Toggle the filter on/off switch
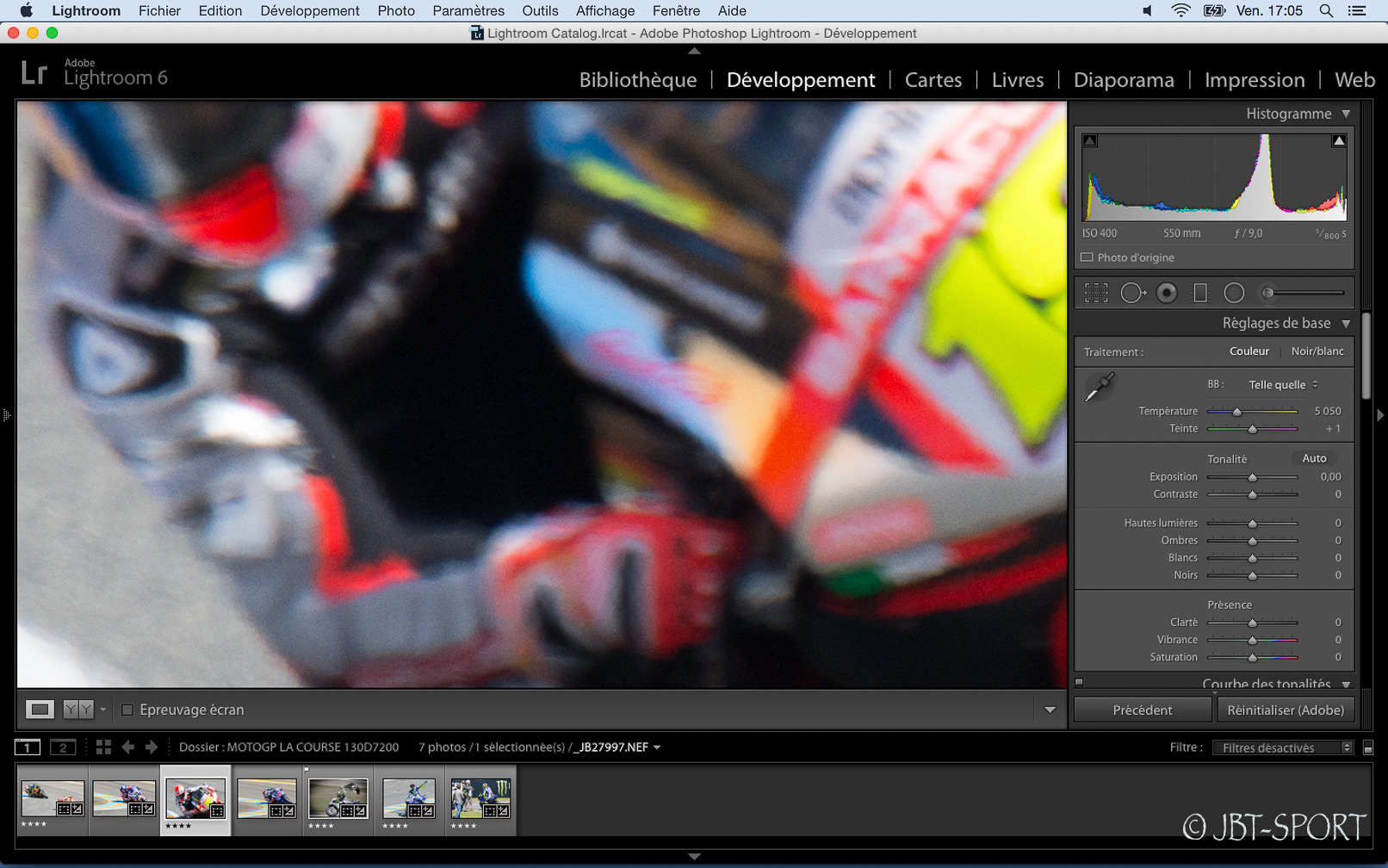 tap(1368, 748)
